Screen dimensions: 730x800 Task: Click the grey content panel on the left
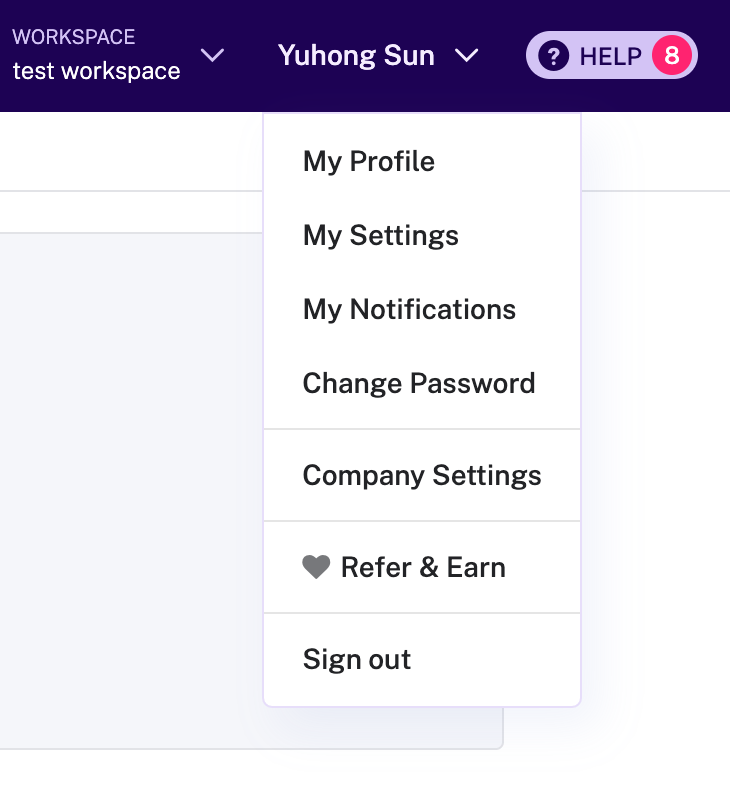(130, 490)
